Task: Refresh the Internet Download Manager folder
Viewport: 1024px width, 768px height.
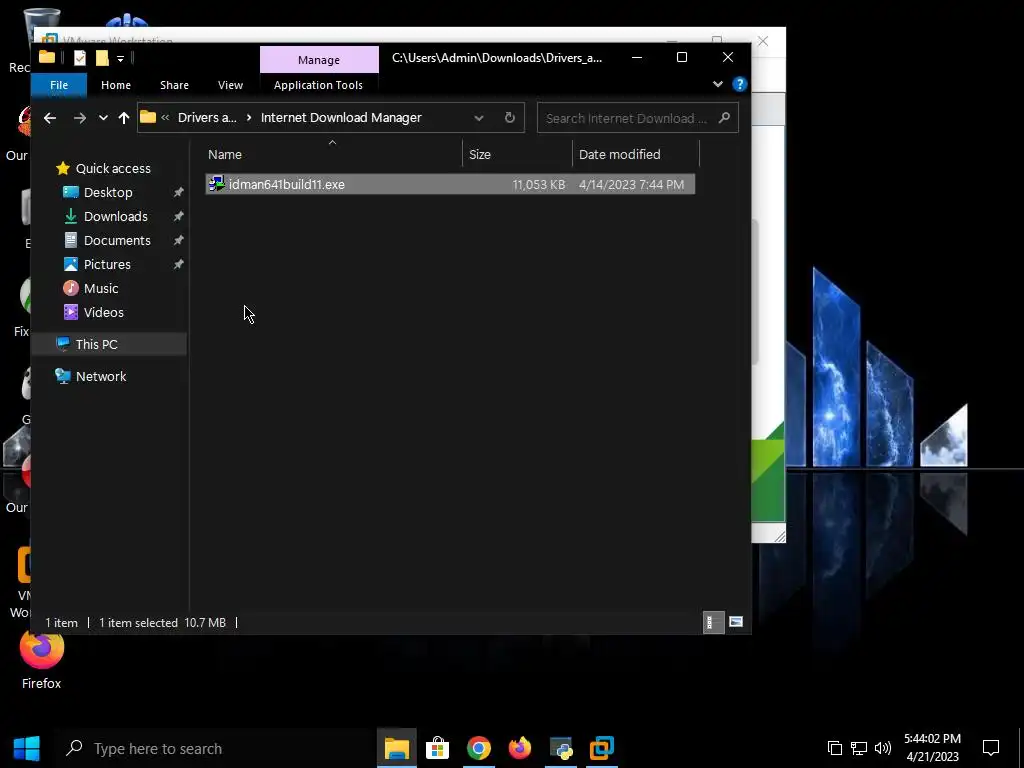Action: 509,118
